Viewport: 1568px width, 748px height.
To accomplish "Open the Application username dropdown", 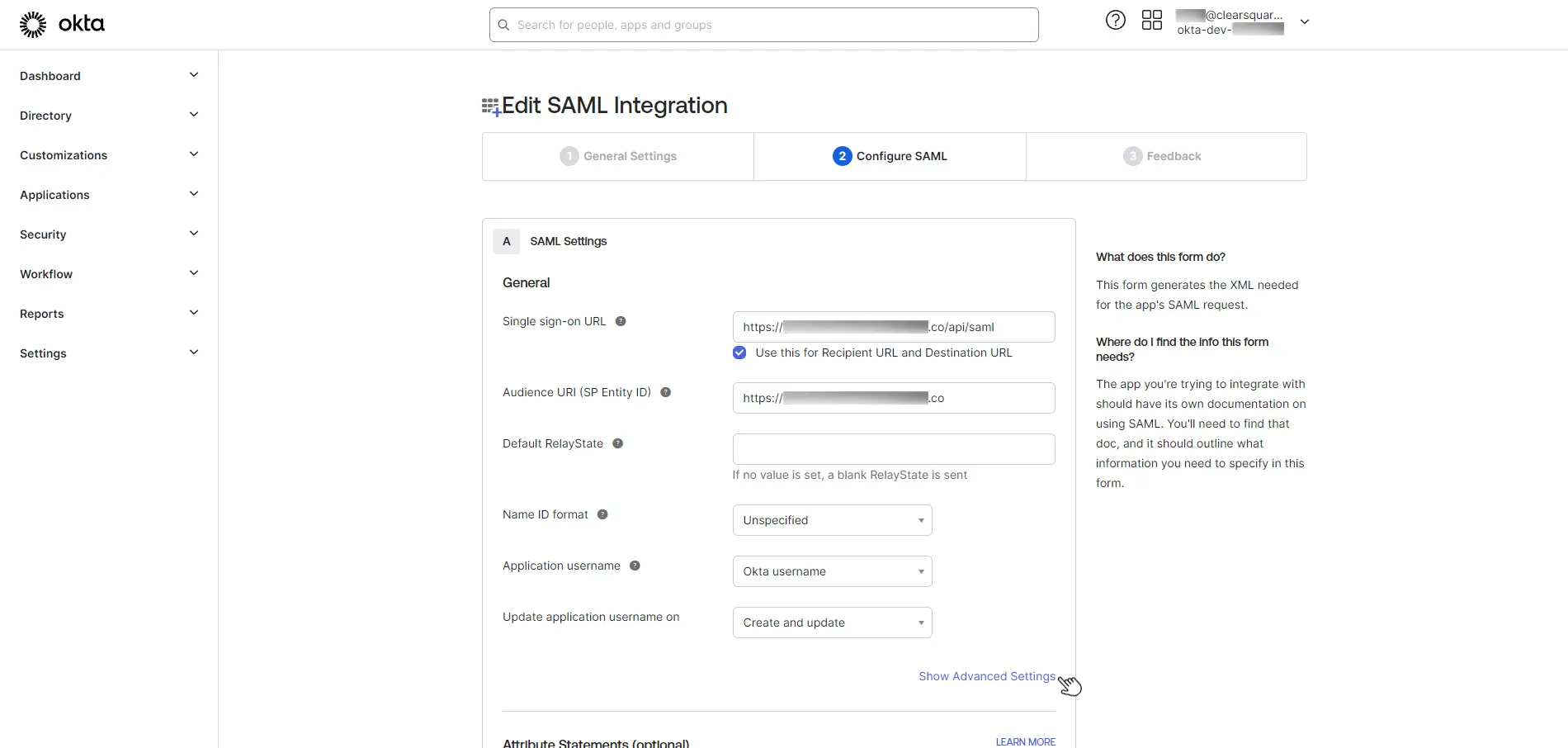I will 832,571.
